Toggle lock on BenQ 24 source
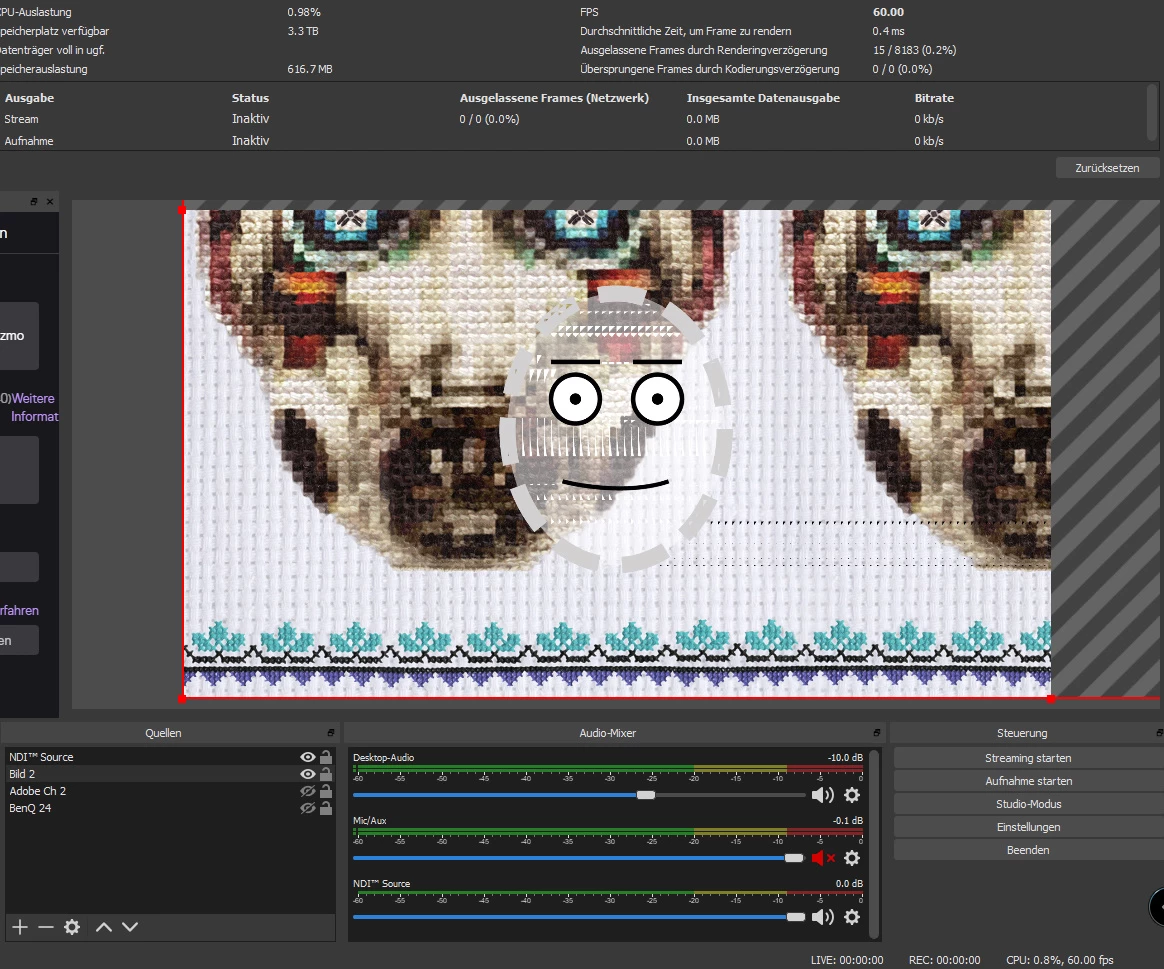Image resolution: width=1164 pixels, height=969 pixels. (x=326, y=808)
